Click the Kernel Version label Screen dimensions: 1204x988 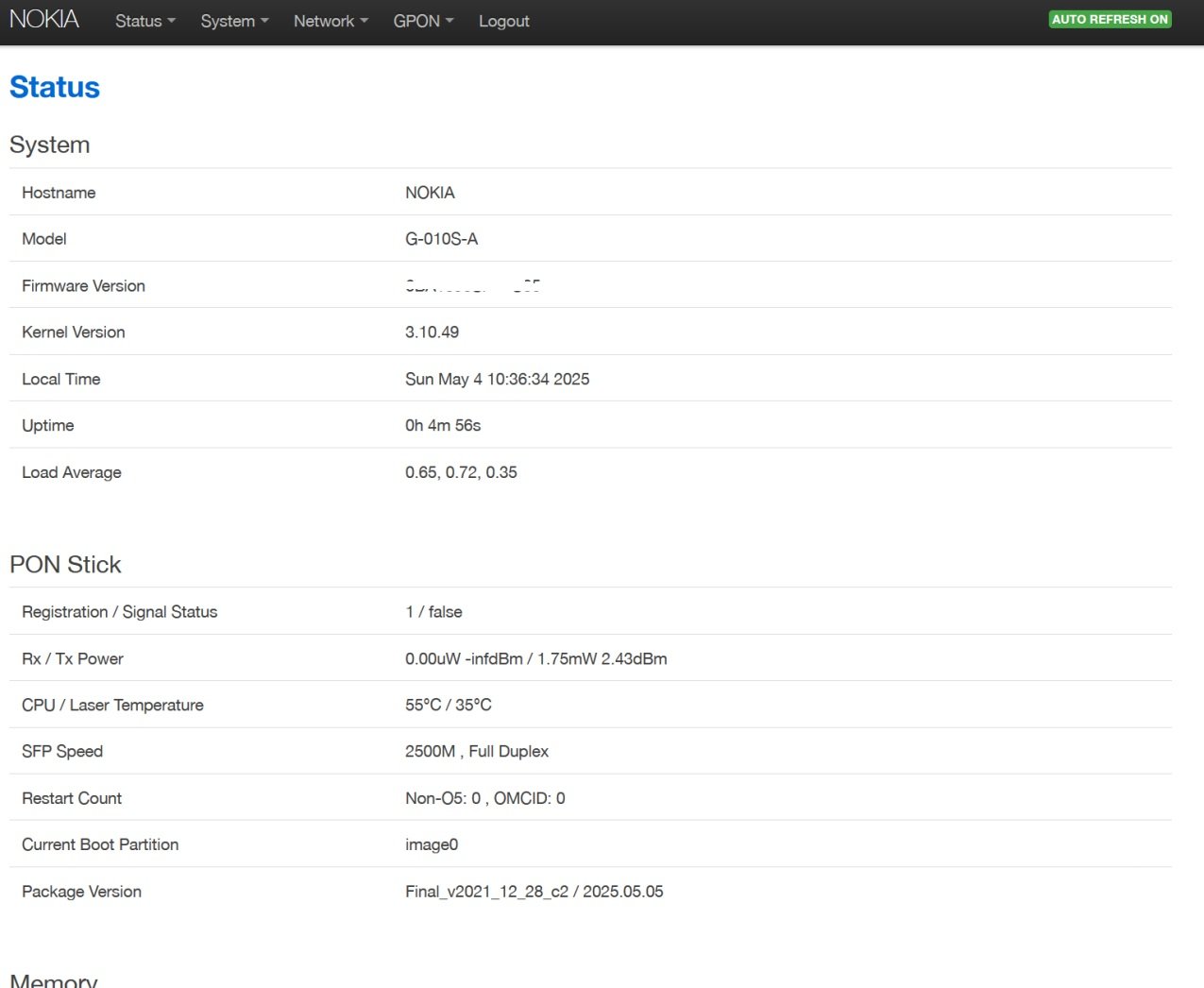pos(74,332)
